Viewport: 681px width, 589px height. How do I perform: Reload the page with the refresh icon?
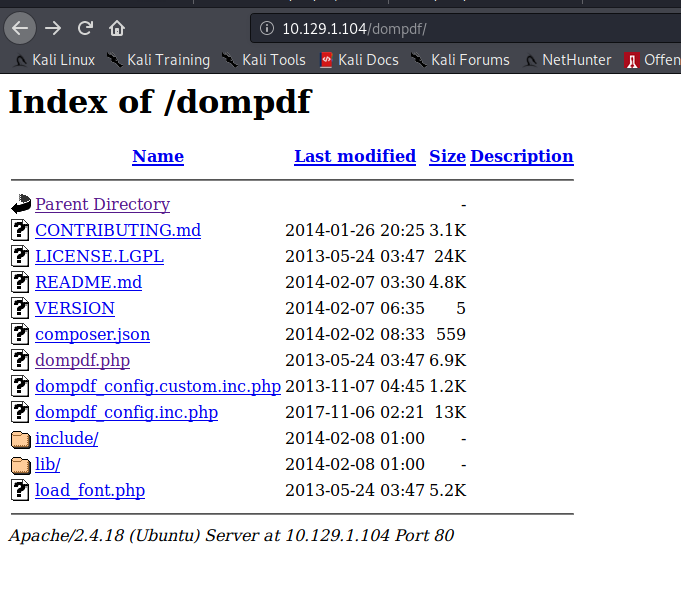click(86, 27)
